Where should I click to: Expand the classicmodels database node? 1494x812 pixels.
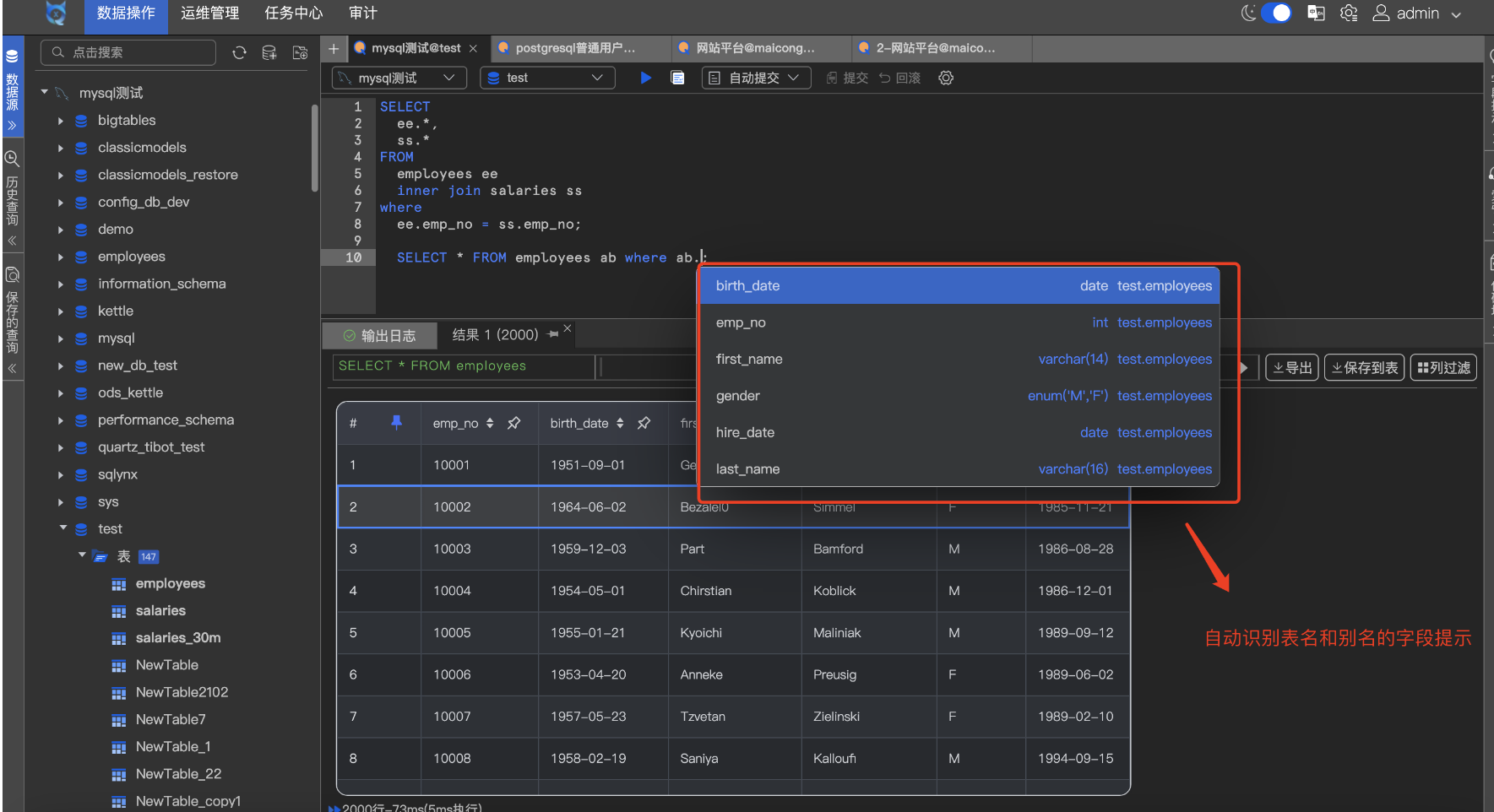point(61,148)
